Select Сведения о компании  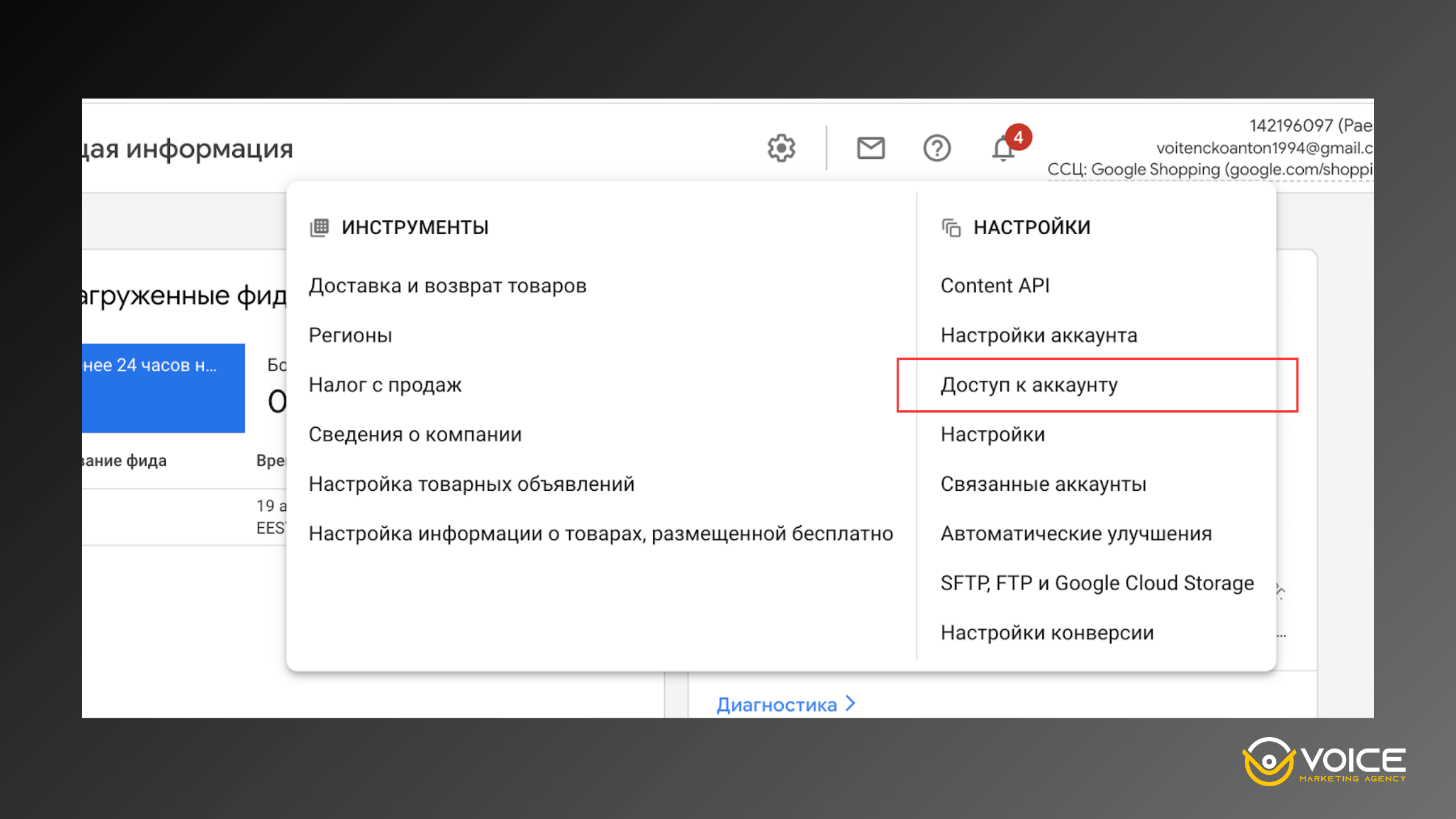pyautogui.click(x=415, y=434)
